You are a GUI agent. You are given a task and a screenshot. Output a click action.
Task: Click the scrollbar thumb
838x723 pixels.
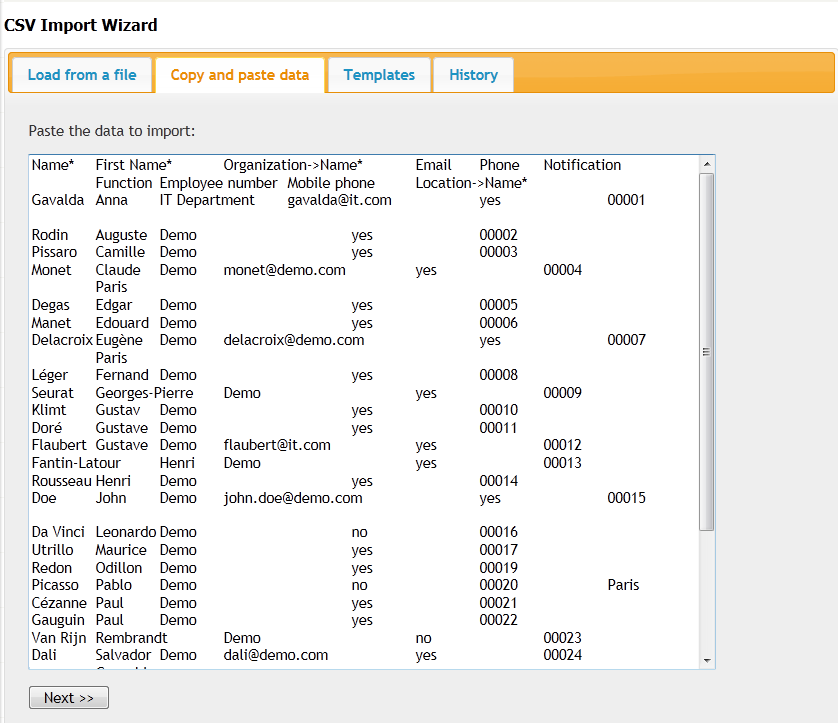pos(707,352)
